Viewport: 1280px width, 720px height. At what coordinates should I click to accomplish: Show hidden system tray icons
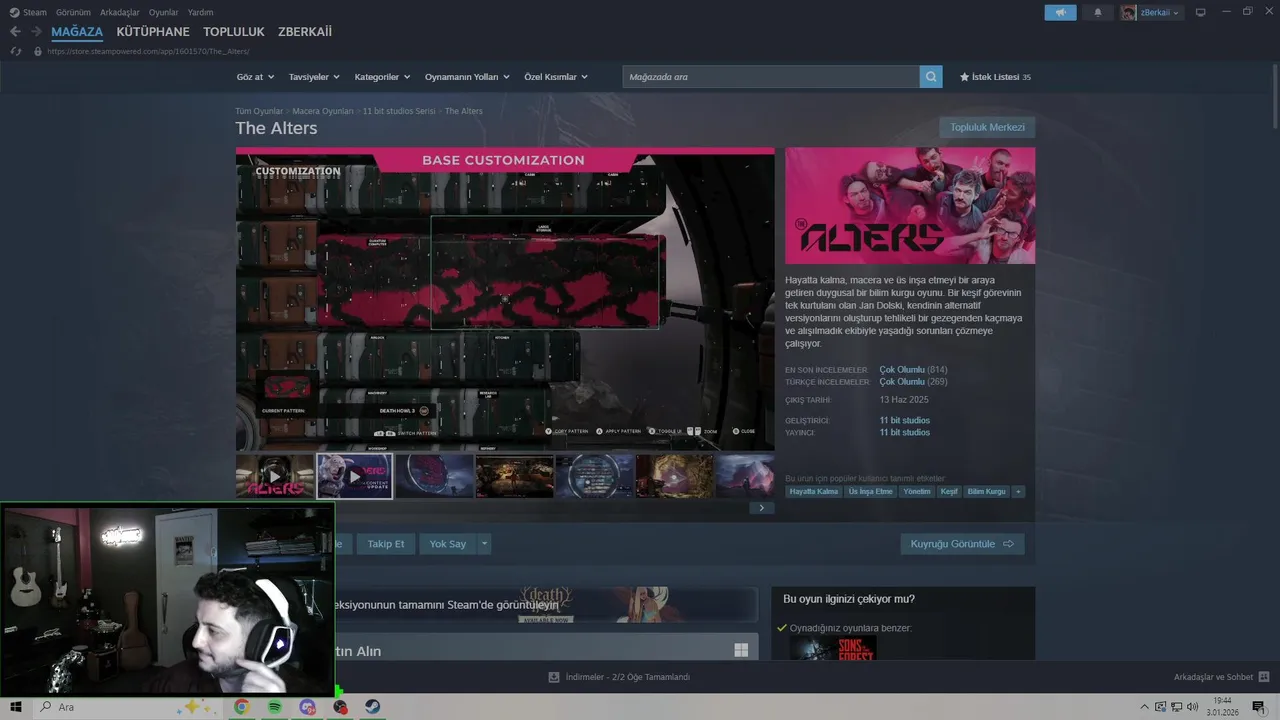[x=1145, y=707]
